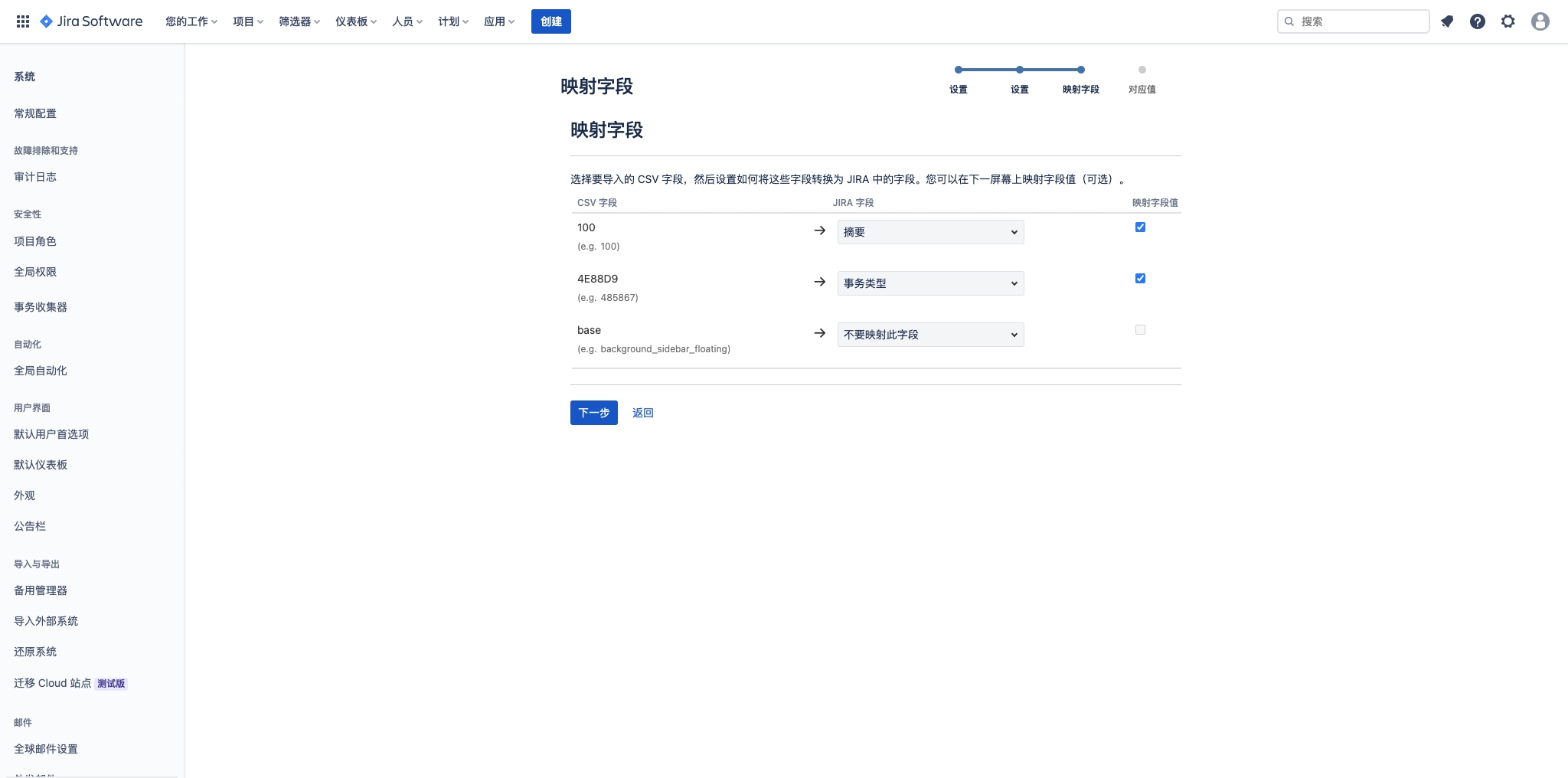Image resolution: width=1568 pixels, height=778 pixels.
Task: Open the 您的工作 menu
Action: coord(191,21)
